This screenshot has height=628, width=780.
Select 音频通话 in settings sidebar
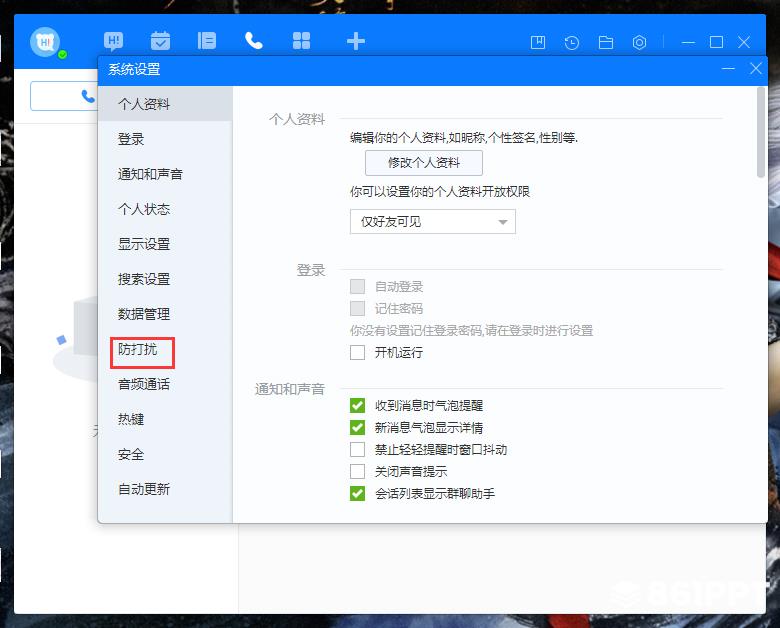[165, 384]
